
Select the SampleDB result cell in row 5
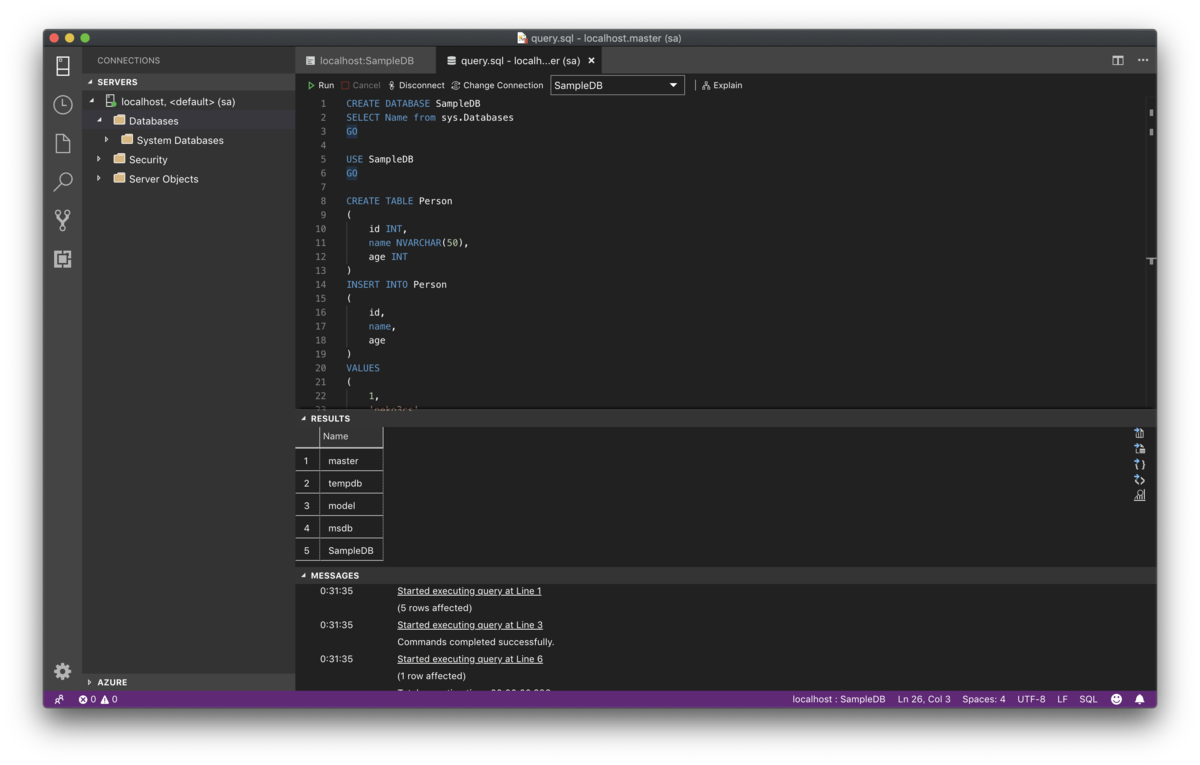(350, 551)
